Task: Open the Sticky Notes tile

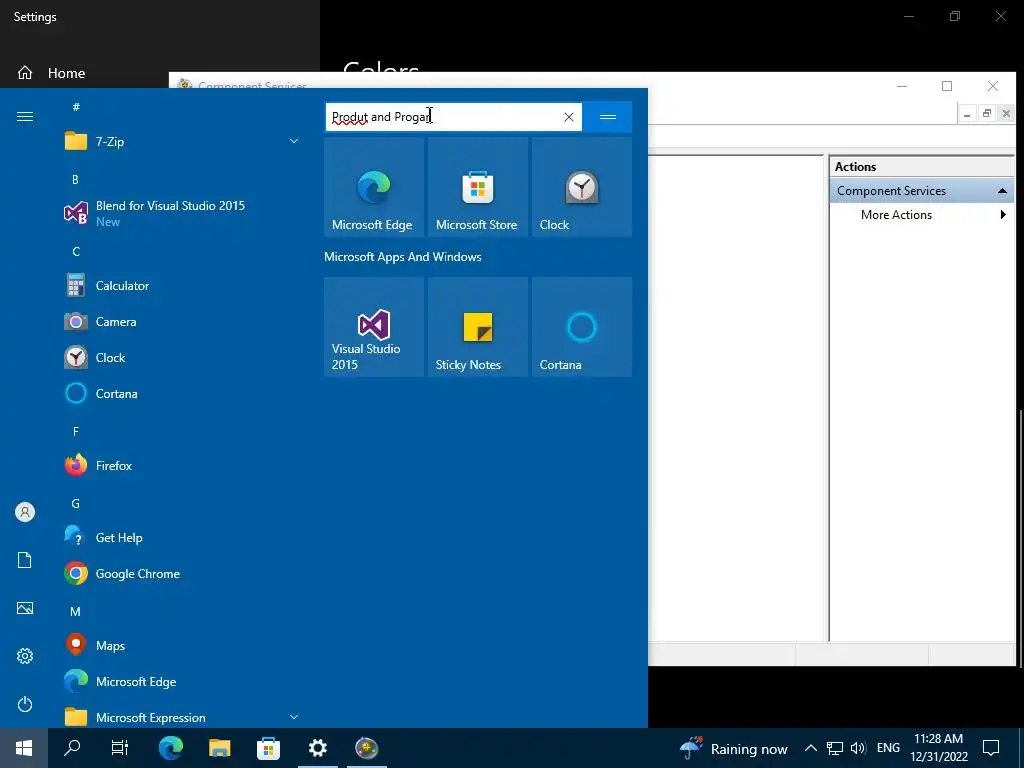Action: [x=477, y=327]
